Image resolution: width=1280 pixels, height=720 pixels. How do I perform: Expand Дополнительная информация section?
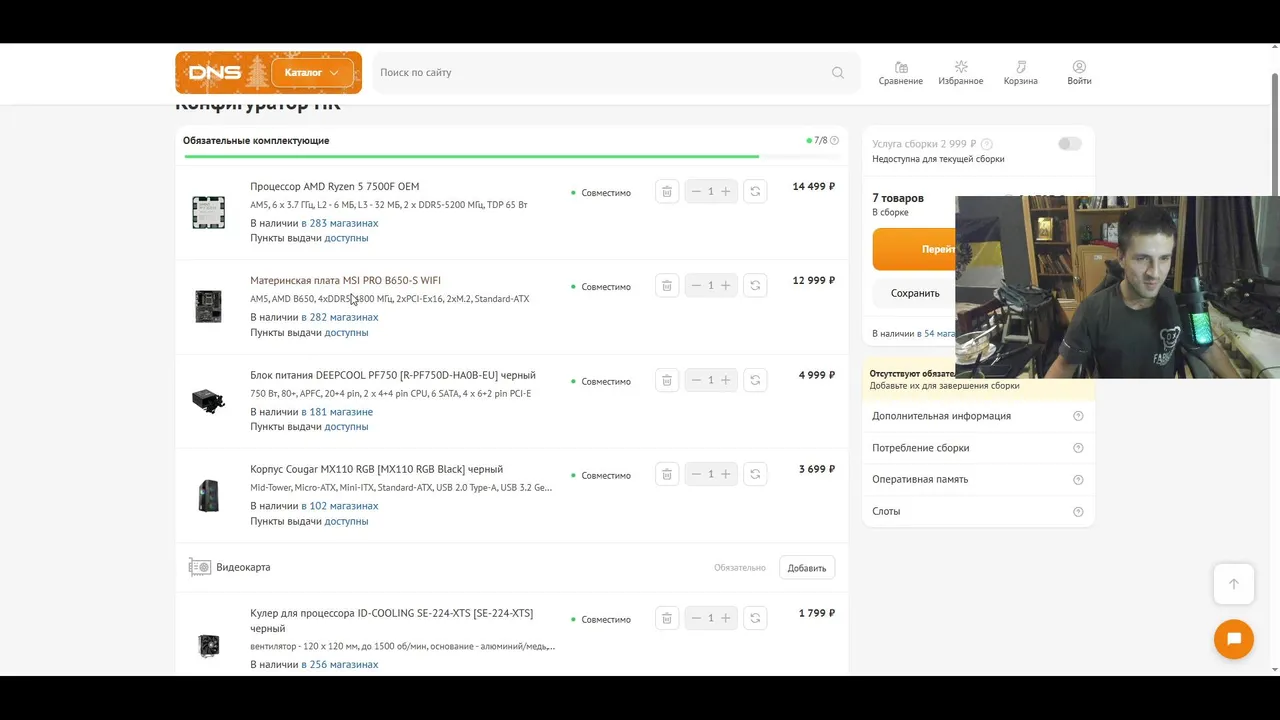978,416
